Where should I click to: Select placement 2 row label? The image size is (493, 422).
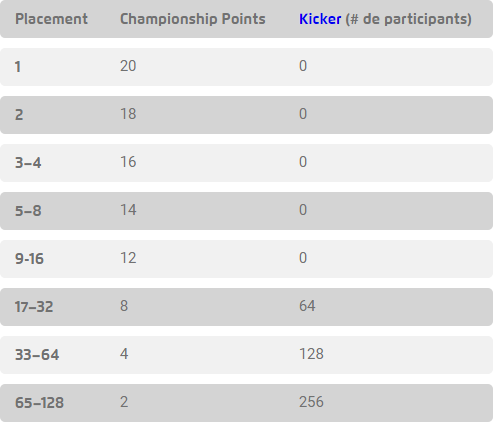coord(19,115)
